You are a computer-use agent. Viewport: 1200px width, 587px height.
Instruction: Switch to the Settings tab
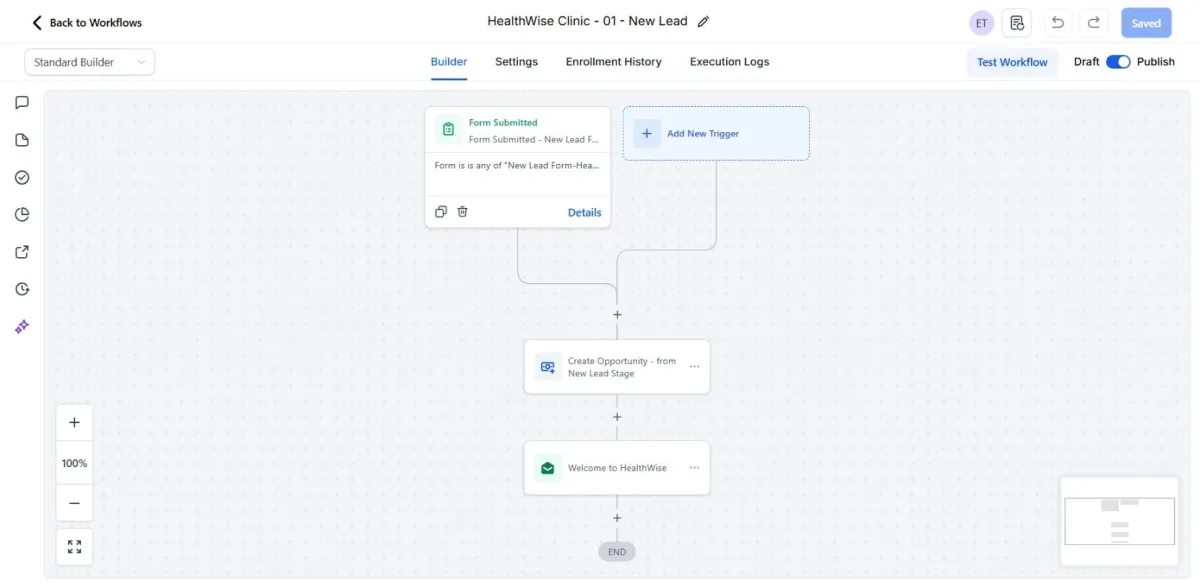click(516, 62)
